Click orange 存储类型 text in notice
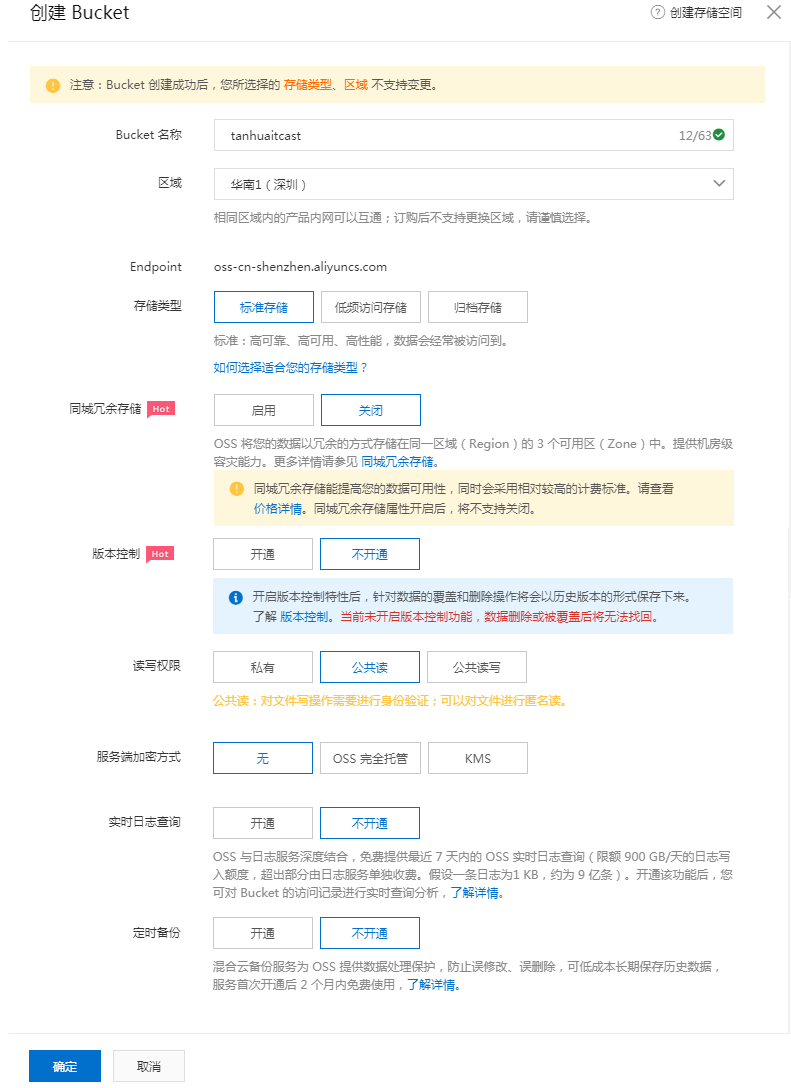The height and width of the screenshot is (1088, 791). (x=308, y=85)
